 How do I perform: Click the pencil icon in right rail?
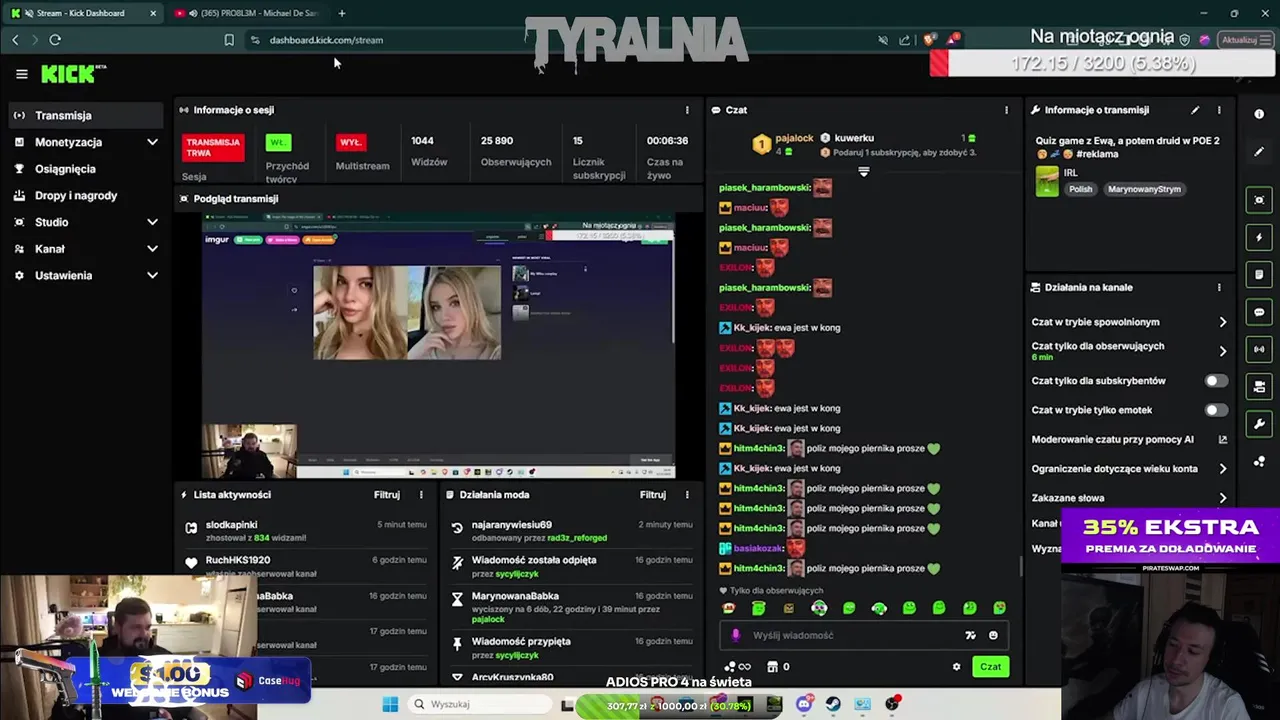point(1259,151)
